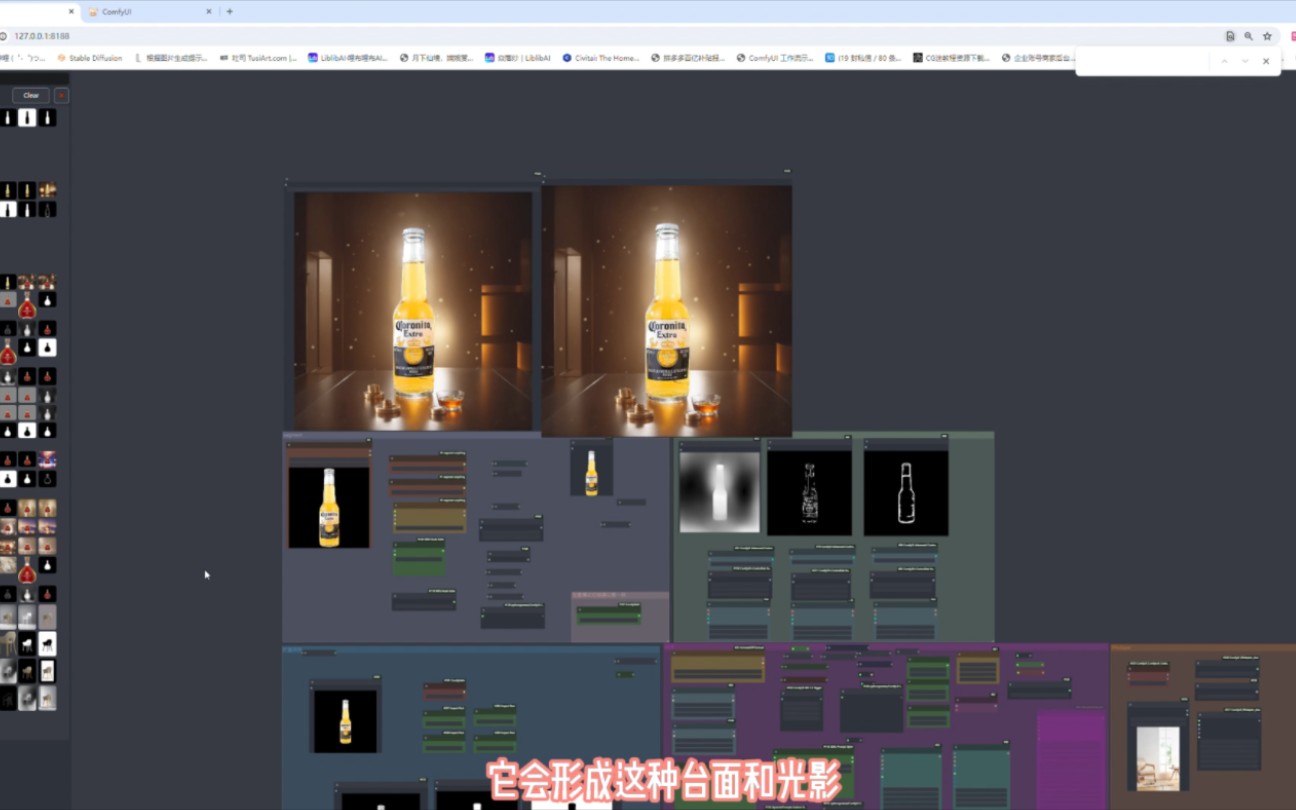Open the zoom magnifier icon in address bar
Screen dimensions: 1296x810
pyautogui.click(x=1249, y=36)
